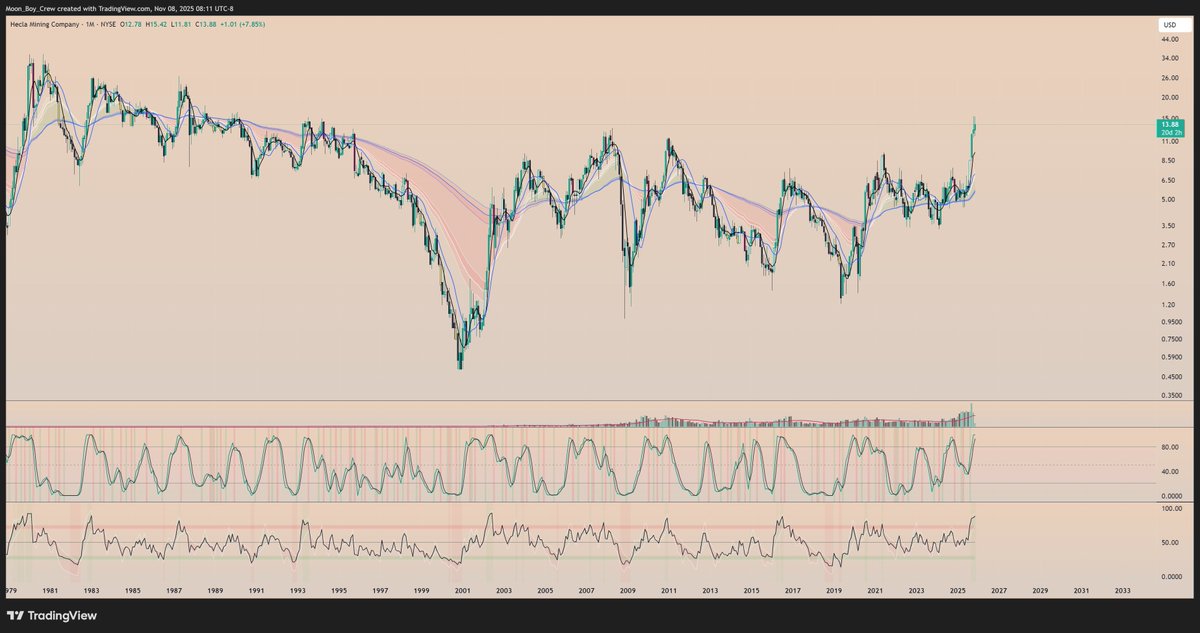Click the 2.10 price axis label
1200x633 pixels.
[1168, 263]
